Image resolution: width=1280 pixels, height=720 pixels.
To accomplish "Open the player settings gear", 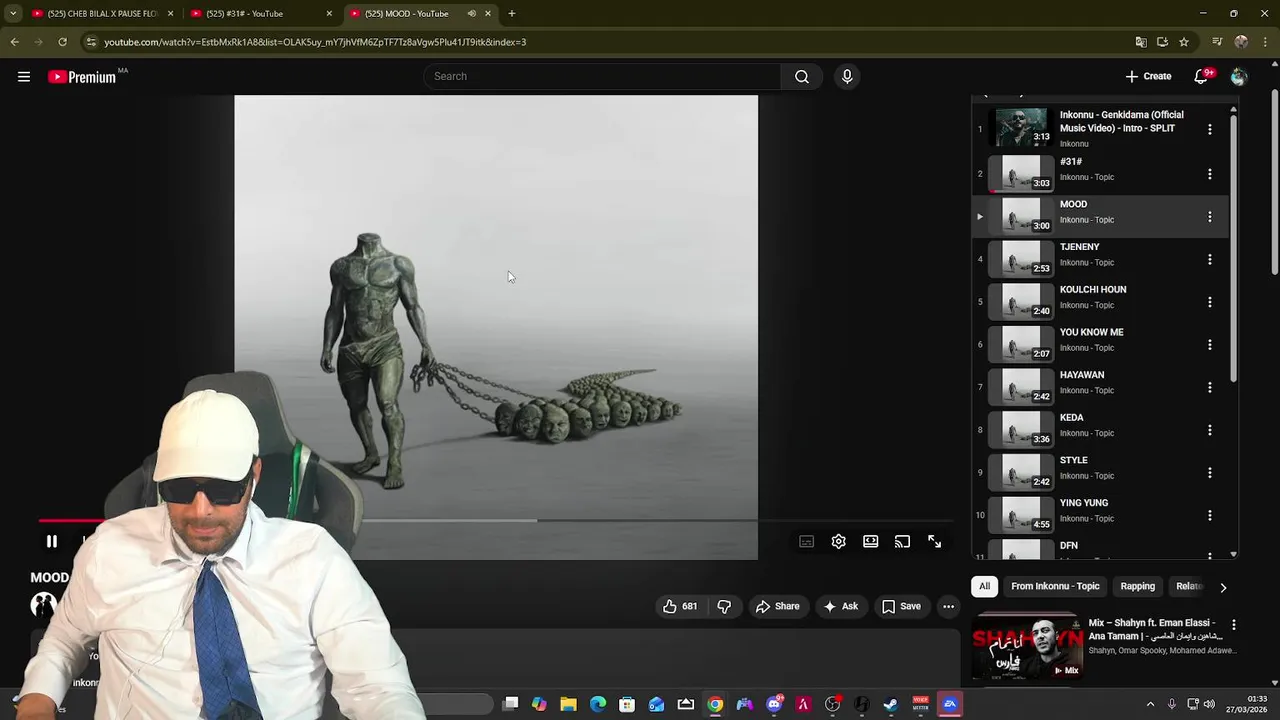I will (838, 541).
